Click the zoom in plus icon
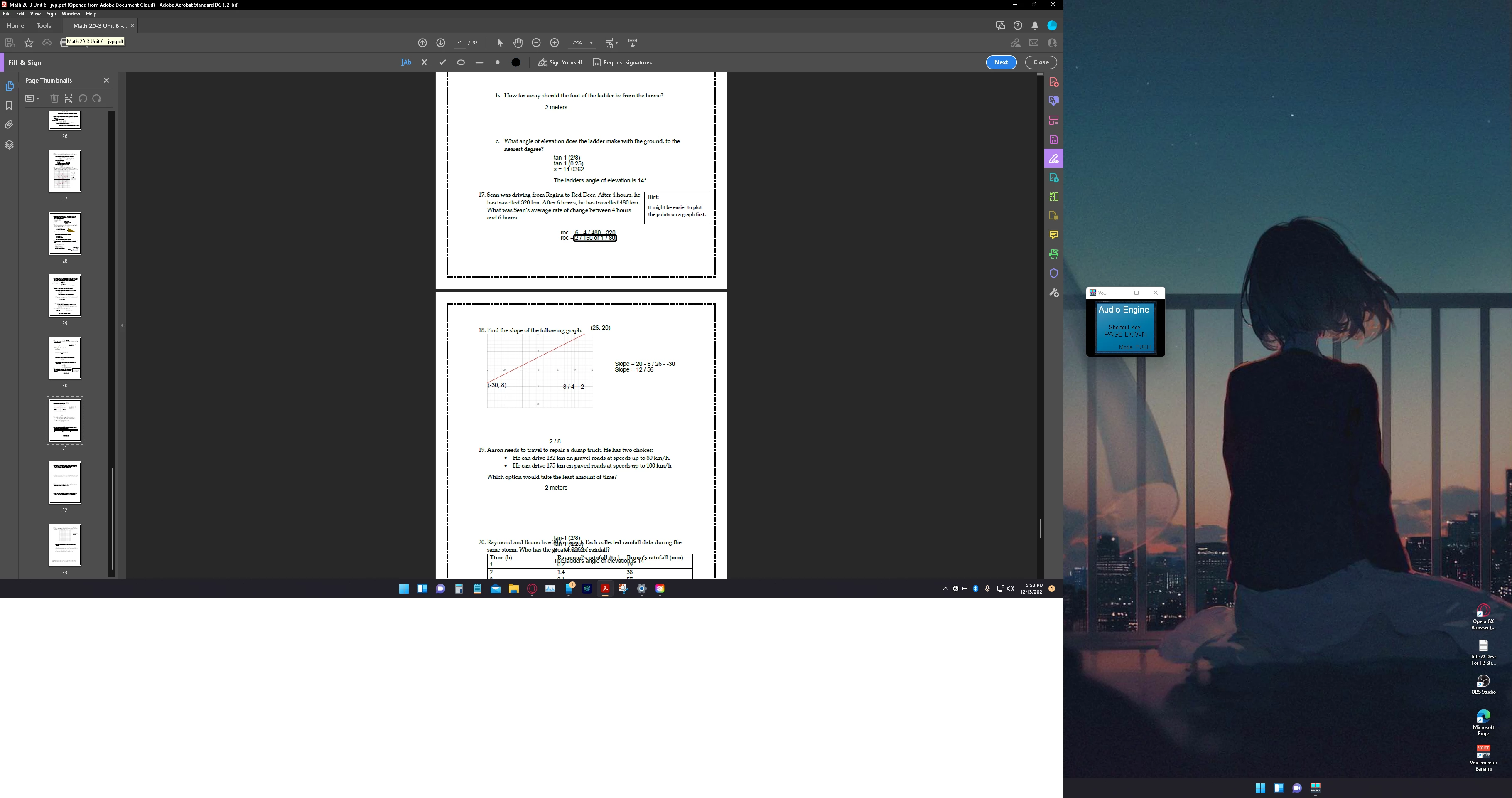 554,43
